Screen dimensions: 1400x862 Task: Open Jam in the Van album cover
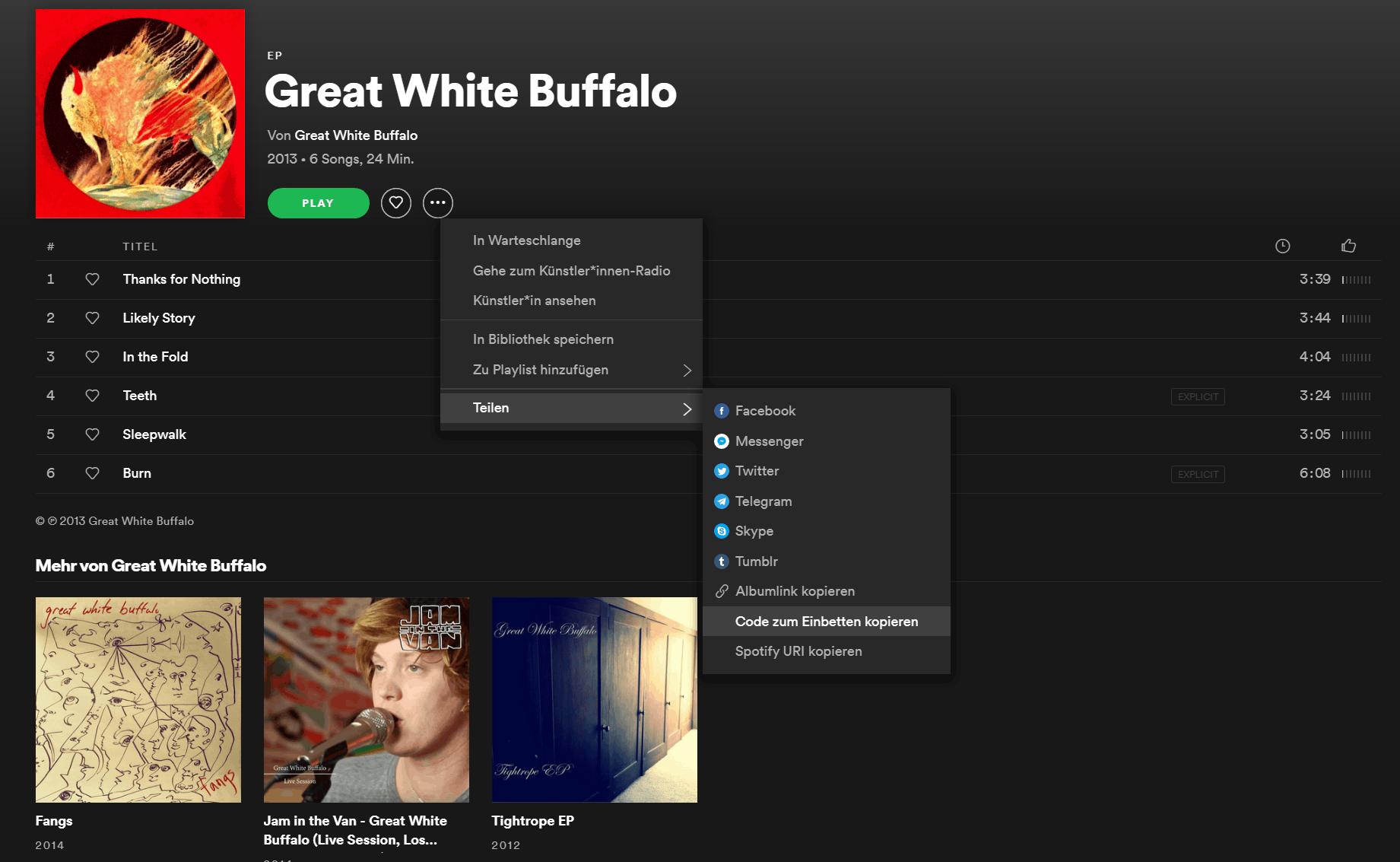367,700
